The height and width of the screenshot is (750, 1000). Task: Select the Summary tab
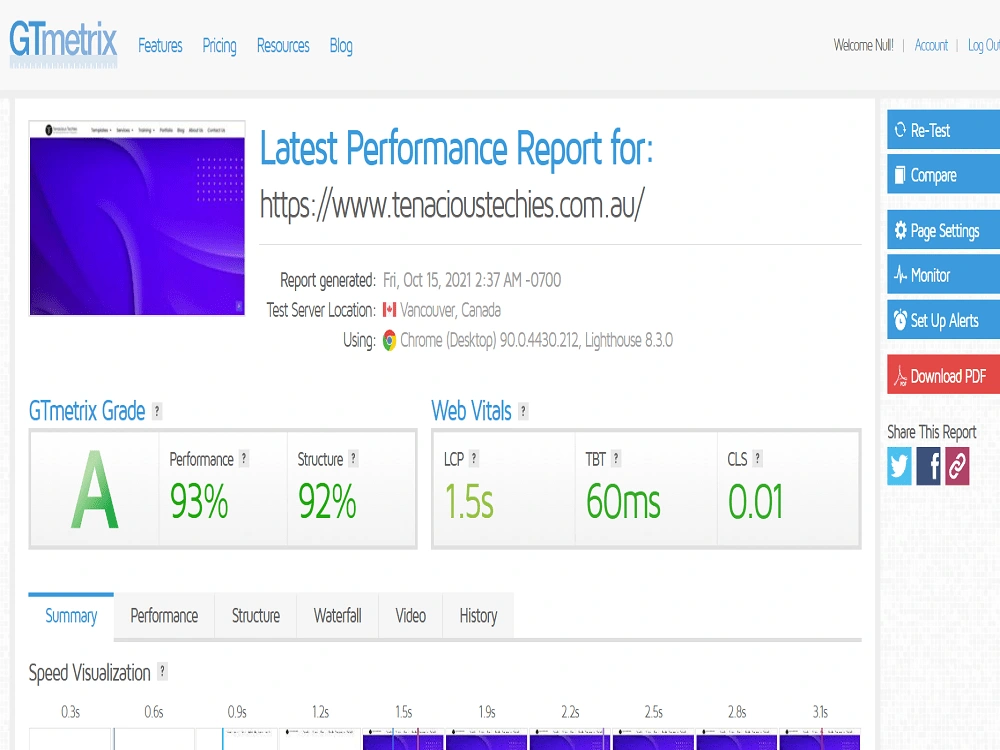71,616
